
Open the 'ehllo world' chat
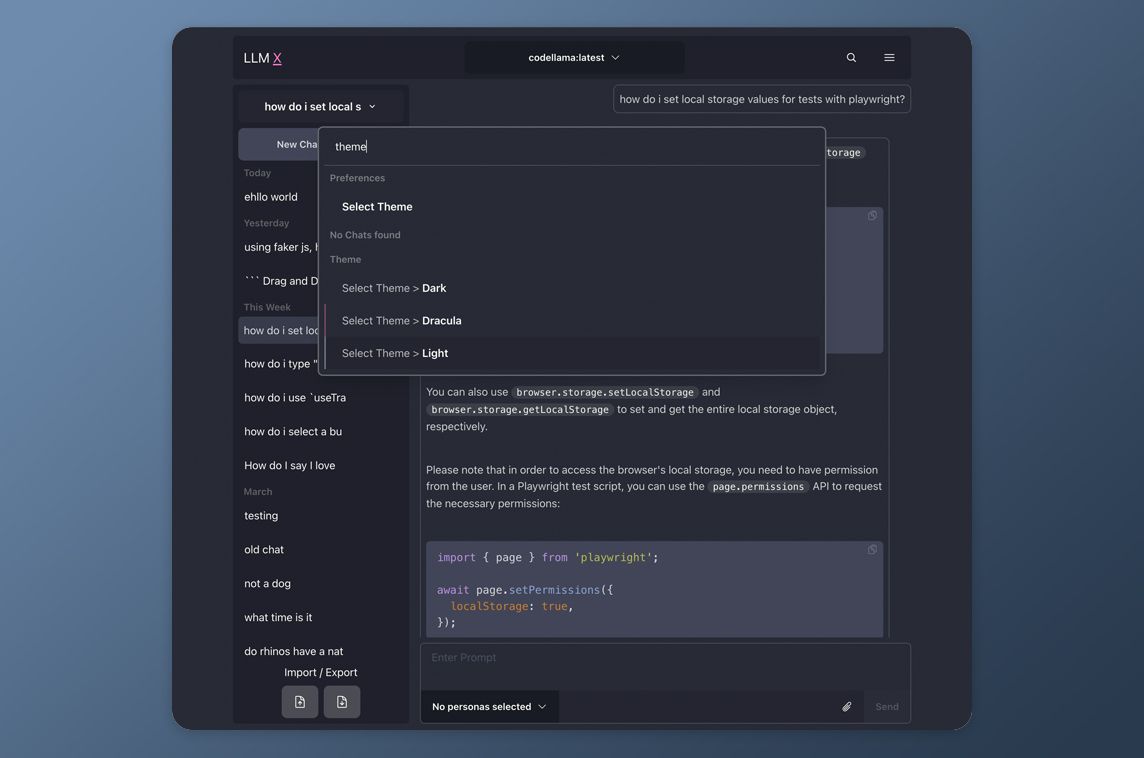279,197
